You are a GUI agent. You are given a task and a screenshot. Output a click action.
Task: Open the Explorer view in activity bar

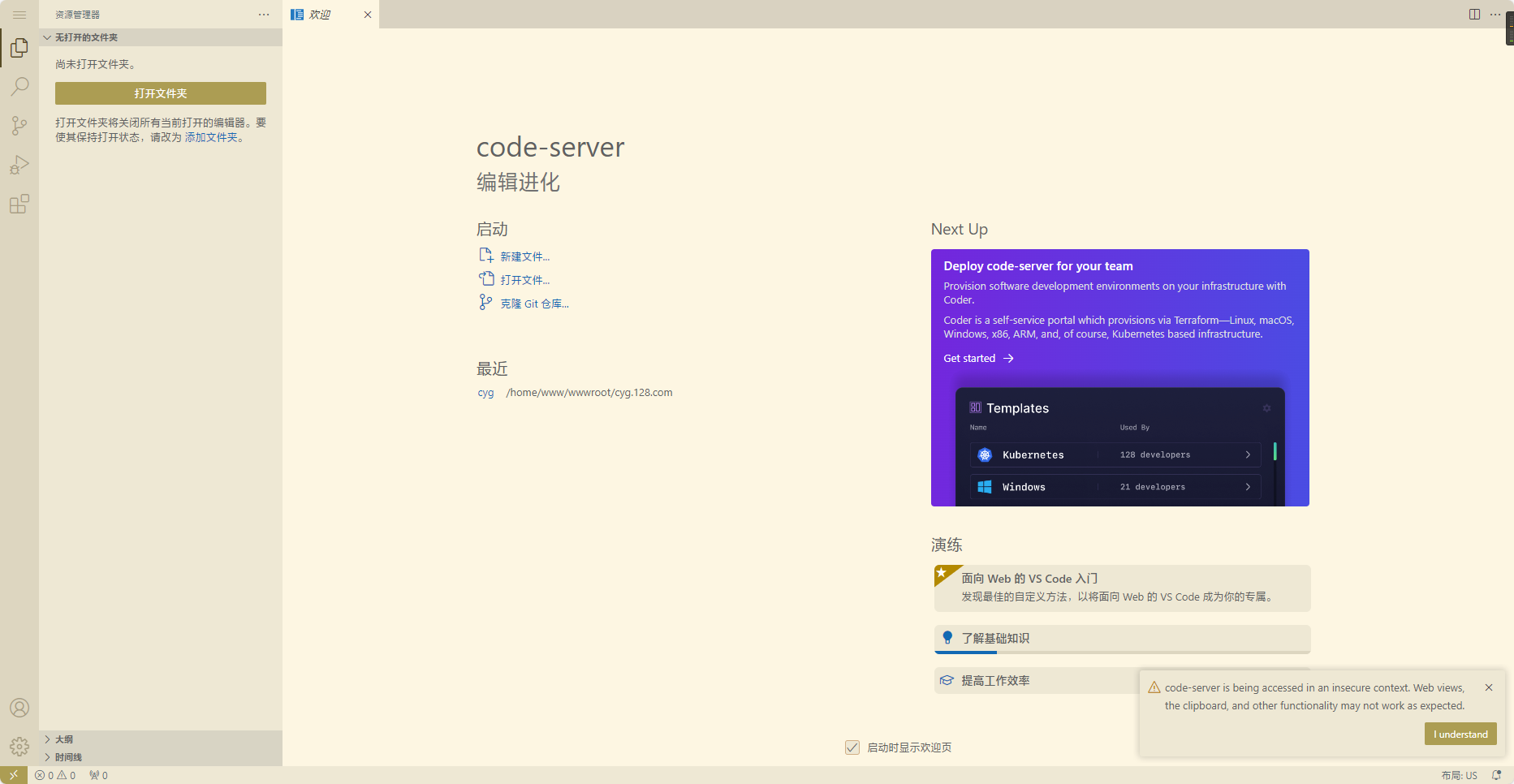point(19,49)
